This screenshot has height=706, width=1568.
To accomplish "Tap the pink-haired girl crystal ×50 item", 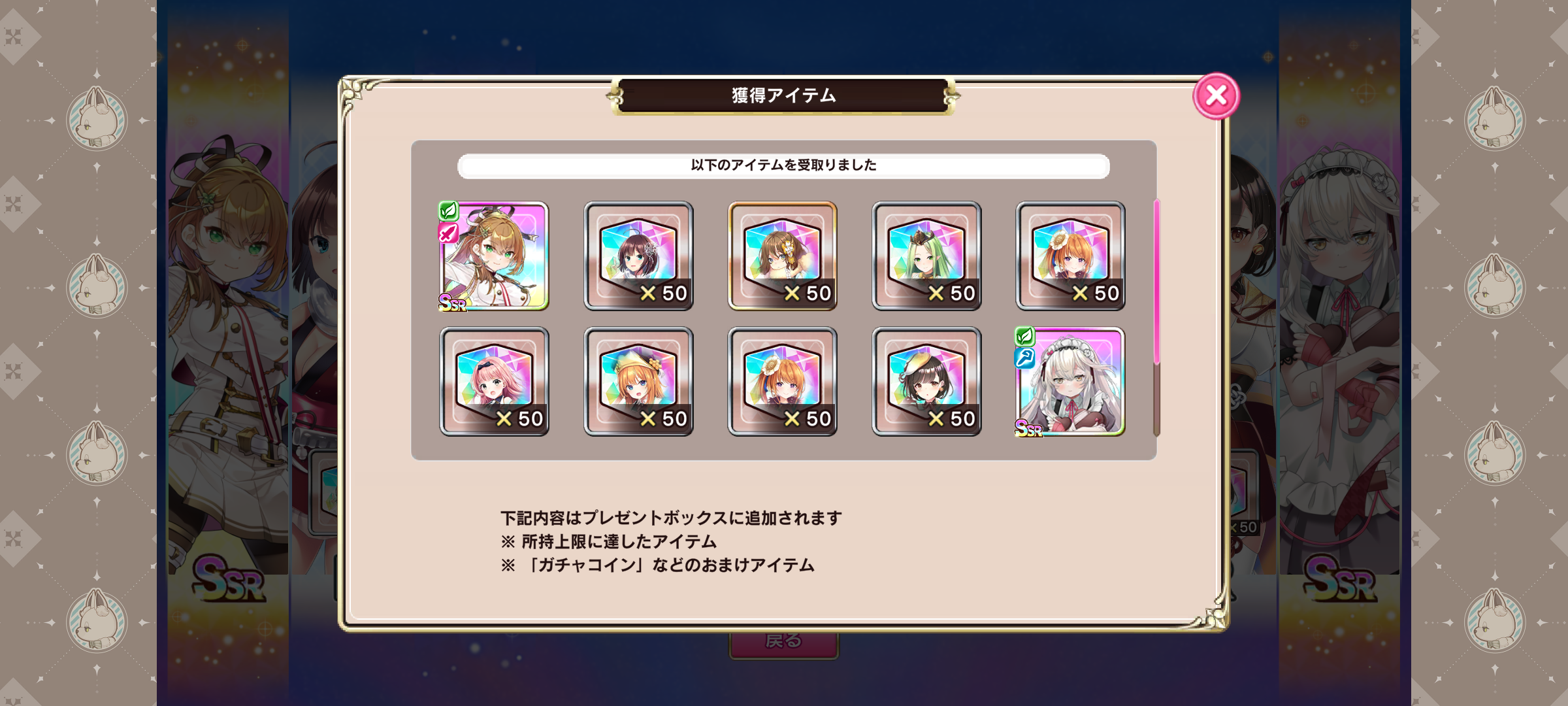I will coord(495,382).
